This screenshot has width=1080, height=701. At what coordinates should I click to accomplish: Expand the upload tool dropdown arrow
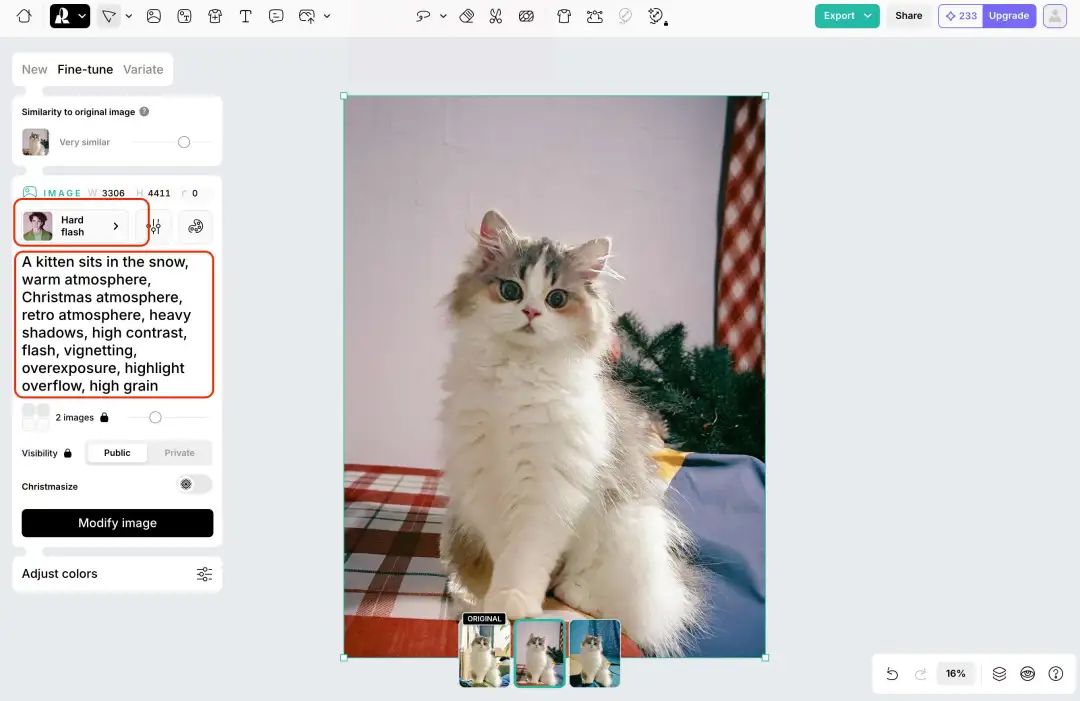[327, 16]
